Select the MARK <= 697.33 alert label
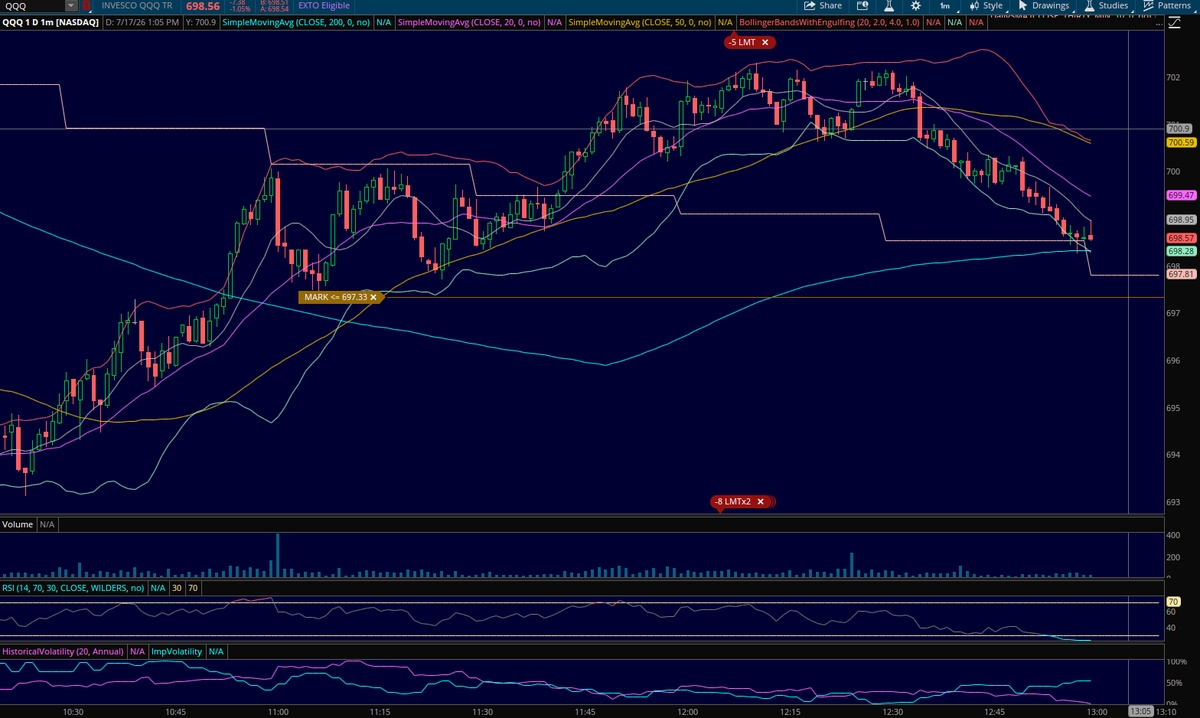 (340, 297)
